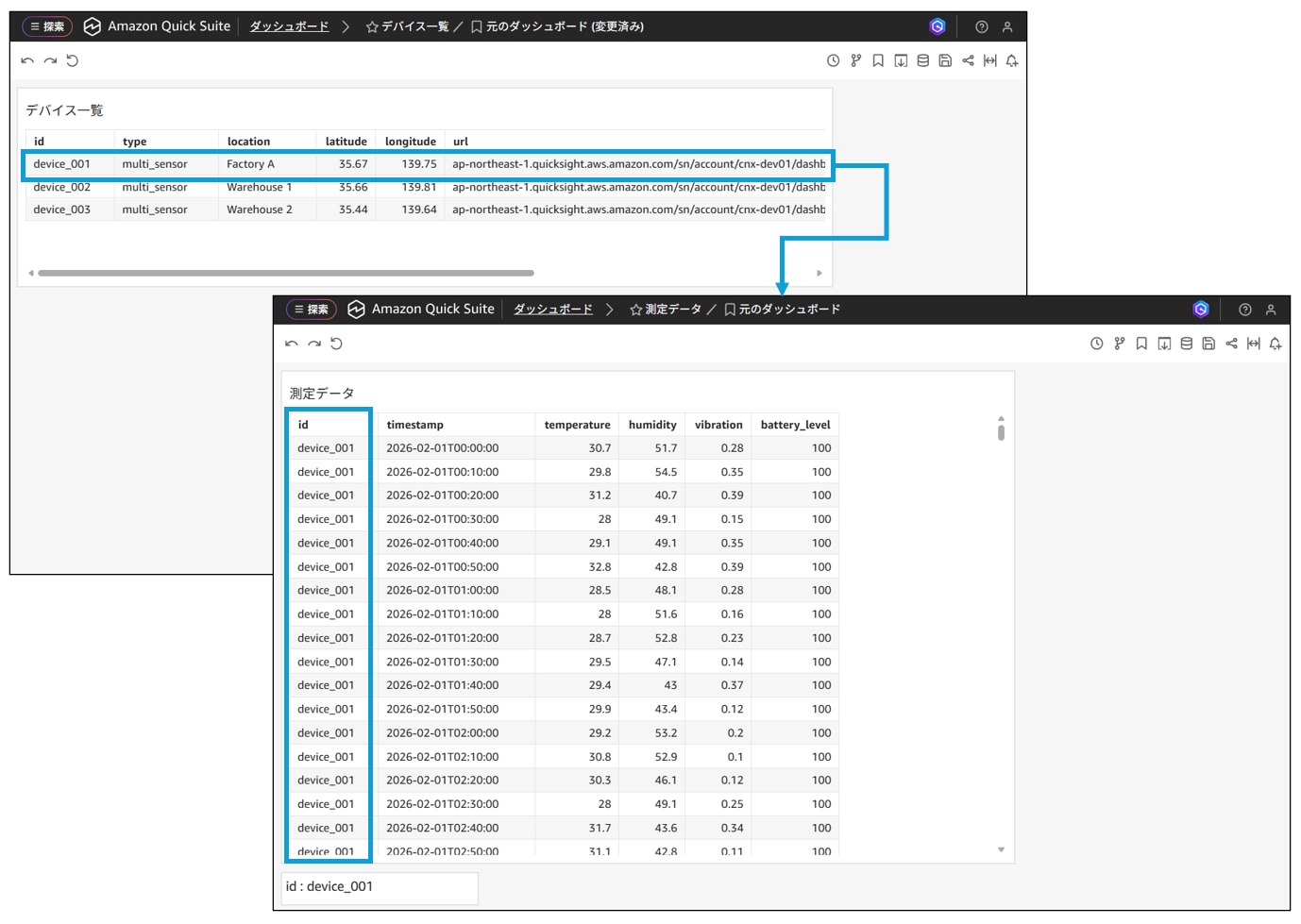Click the database icon in デバイス一覧 dashboard toolbar
Image resolution: width=1301 pixels, height=924 pixels.
[922, 60]
